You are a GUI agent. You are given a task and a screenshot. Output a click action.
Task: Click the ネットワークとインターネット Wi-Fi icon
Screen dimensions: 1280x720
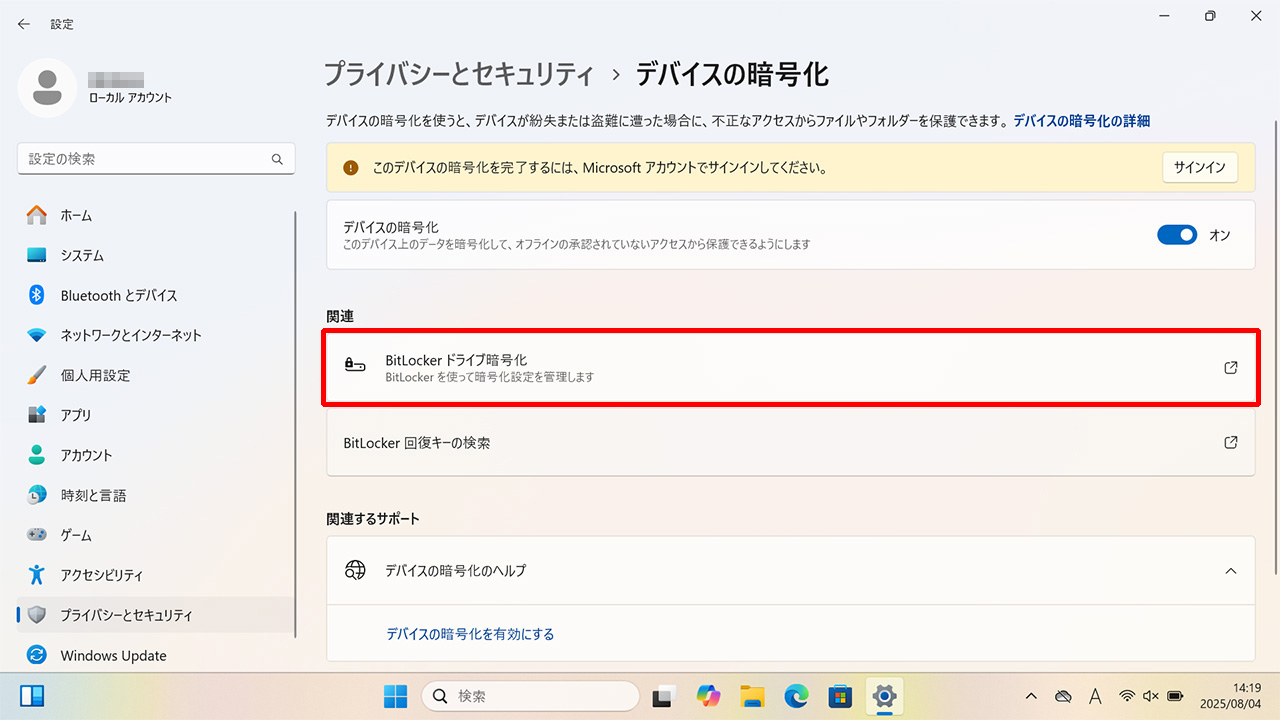(x=37, y=335)
